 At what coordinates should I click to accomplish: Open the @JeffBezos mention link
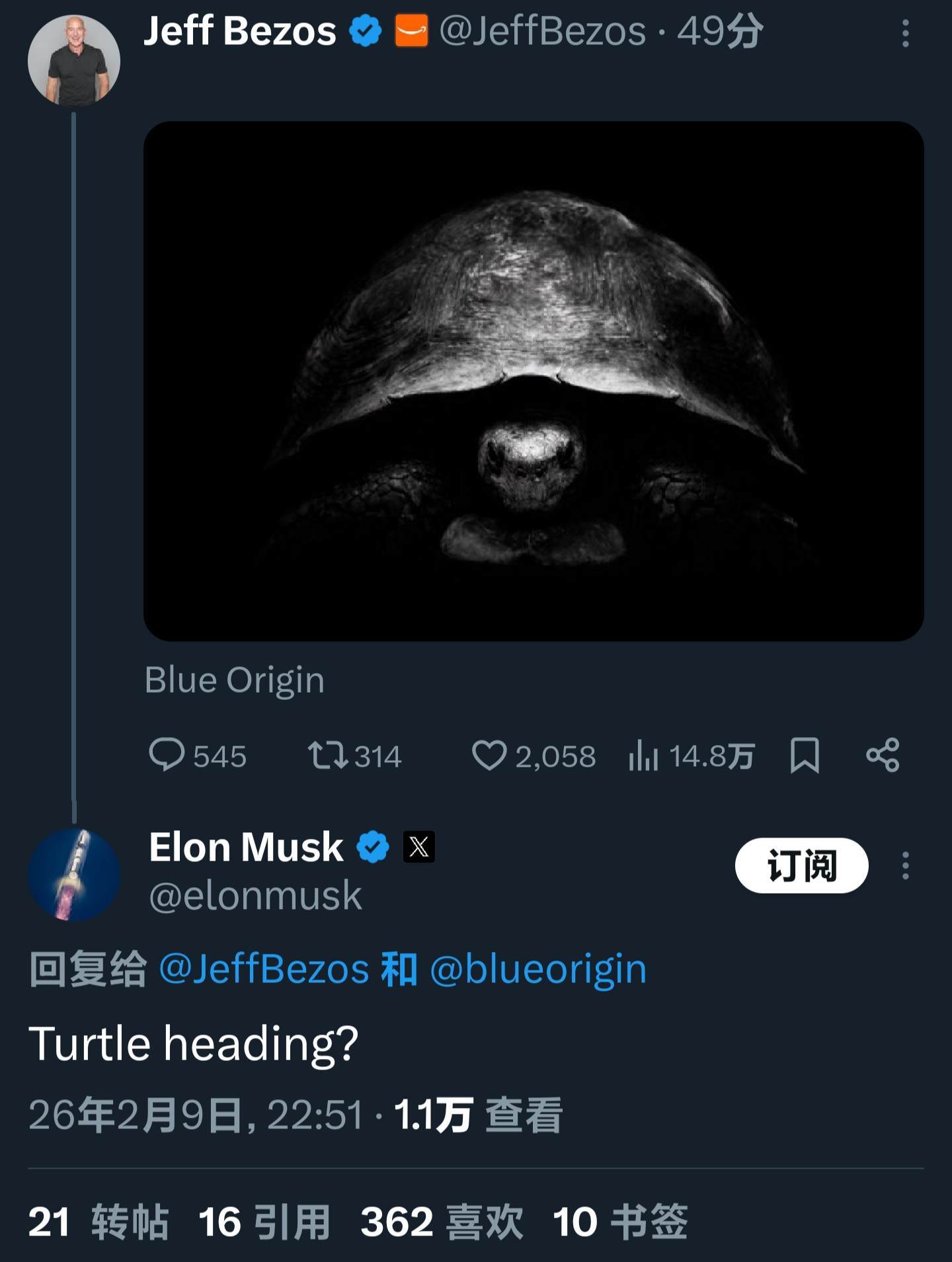[x=264, y=969]
